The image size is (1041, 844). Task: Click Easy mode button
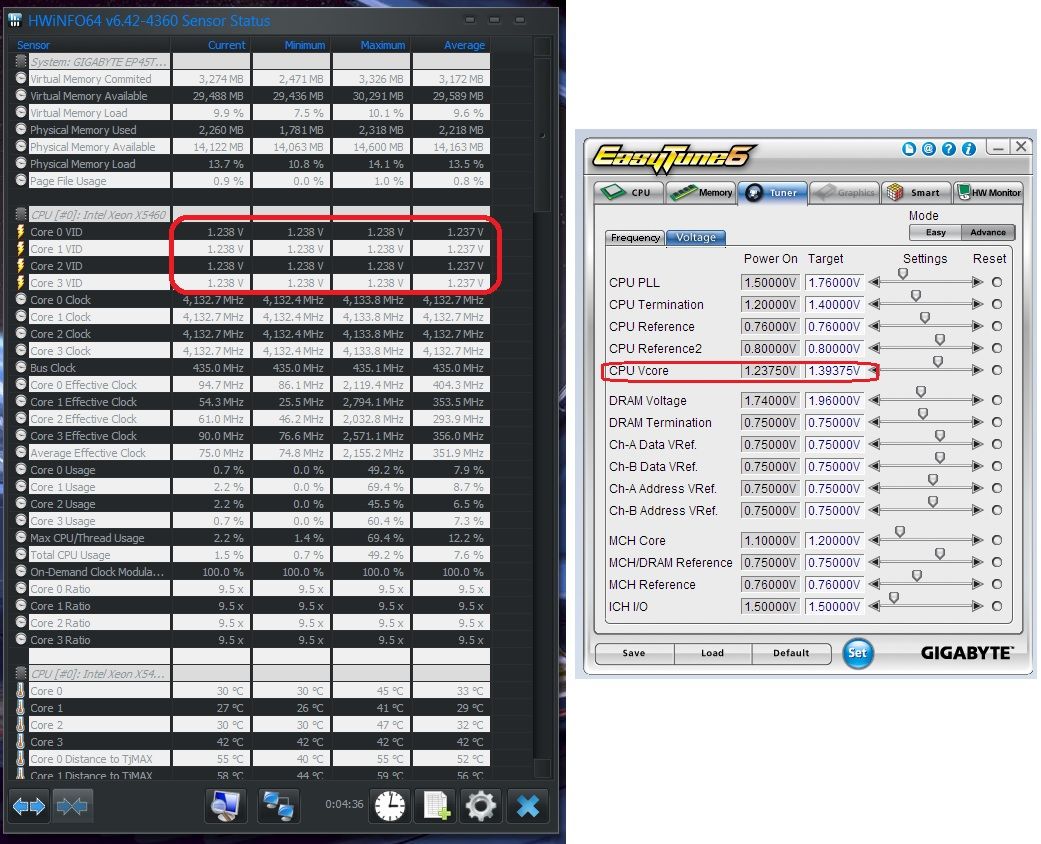tap(935, 232)
